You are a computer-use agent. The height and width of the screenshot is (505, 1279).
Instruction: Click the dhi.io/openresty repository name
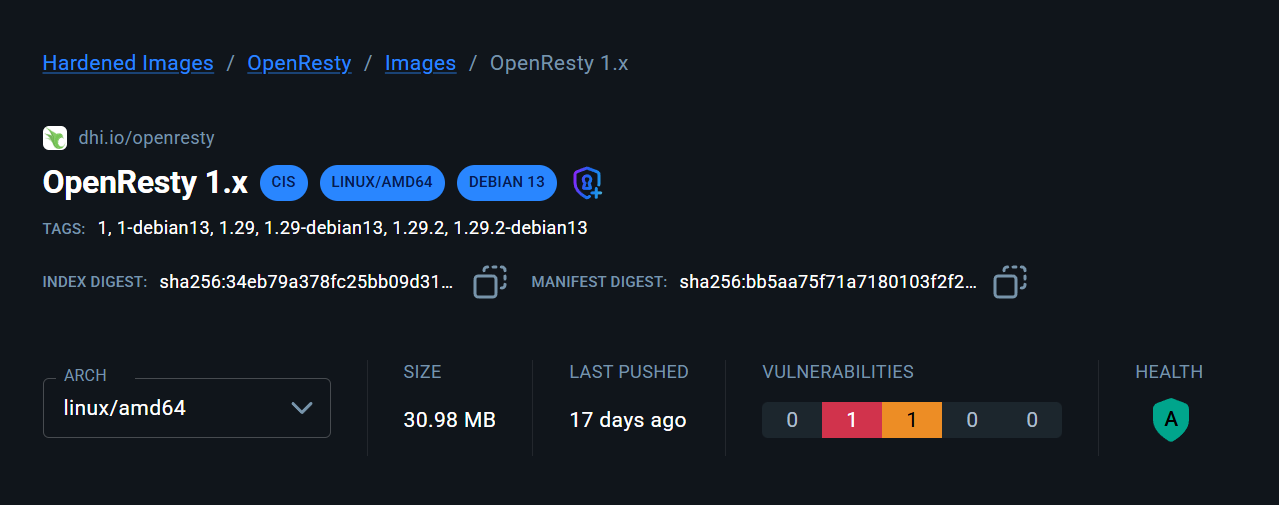click(x=146, y=138)
